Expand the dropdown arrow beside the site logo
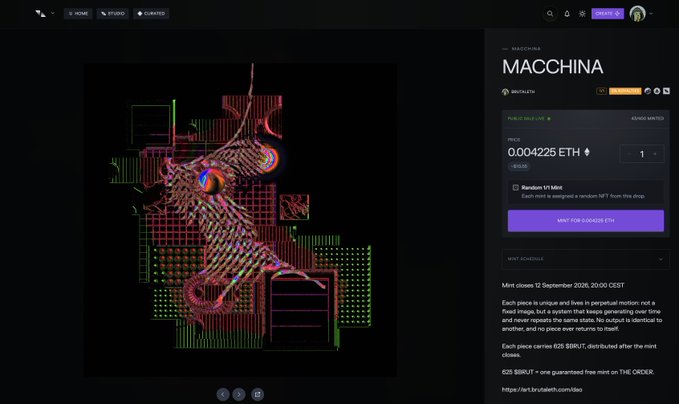Image resolution: width=679 pixels, height=404 pixels. (53, 13)
